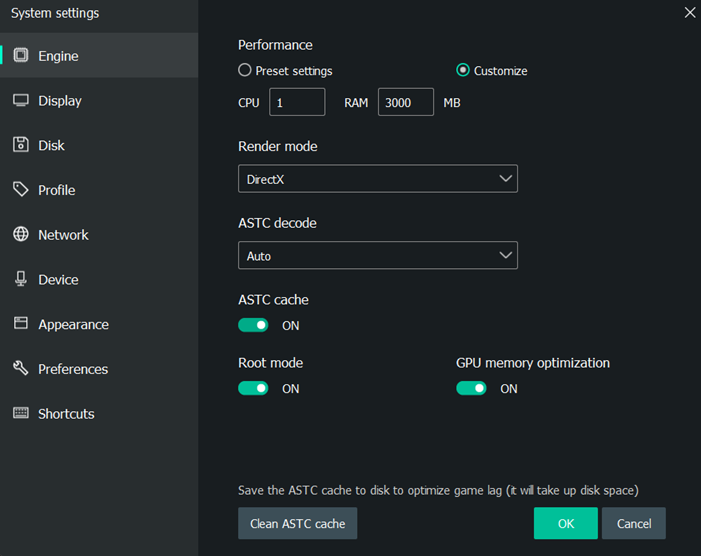Viewport: 701px width, 556px height.
Task: Click the Engine chip icon in sidebar
Action: pyautogui.click(x=21, y=55)
